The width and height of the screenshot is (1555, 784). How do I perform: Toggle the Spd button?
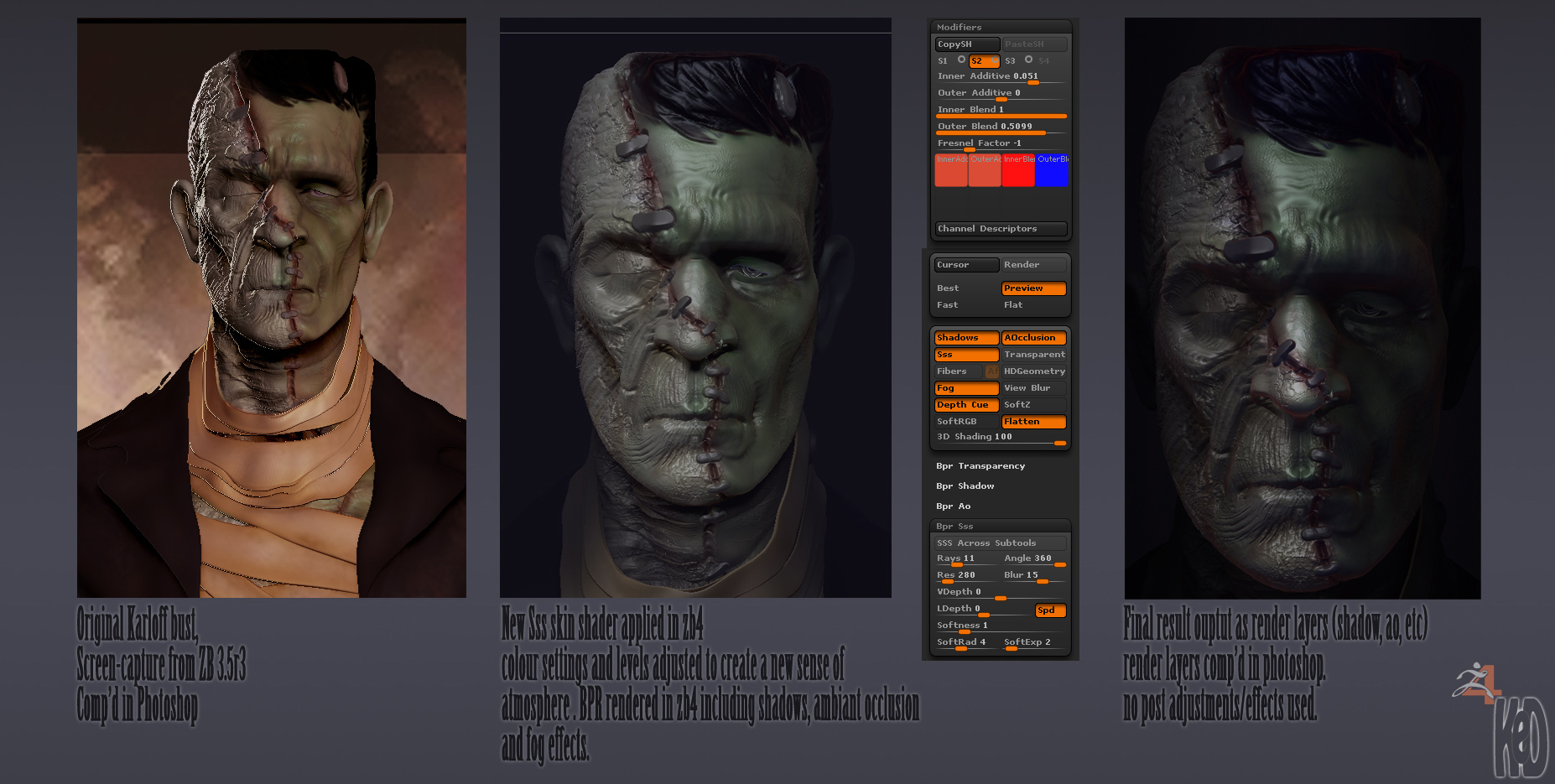tap(1051, 610)
